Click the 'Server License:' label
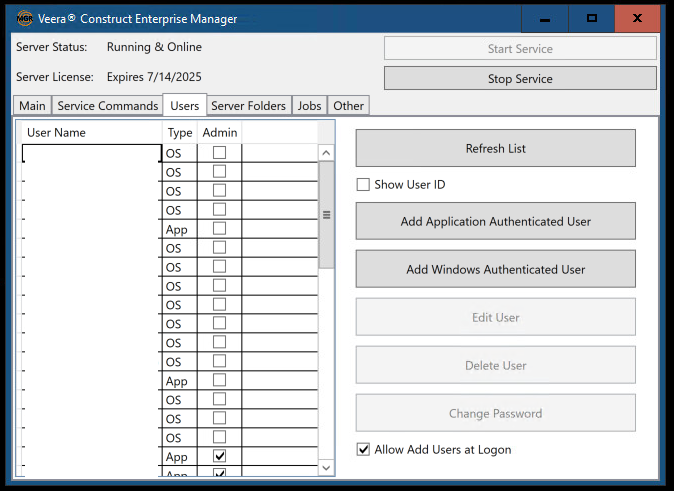This screenshot has width=674, height=491. (x=55, y=77)
